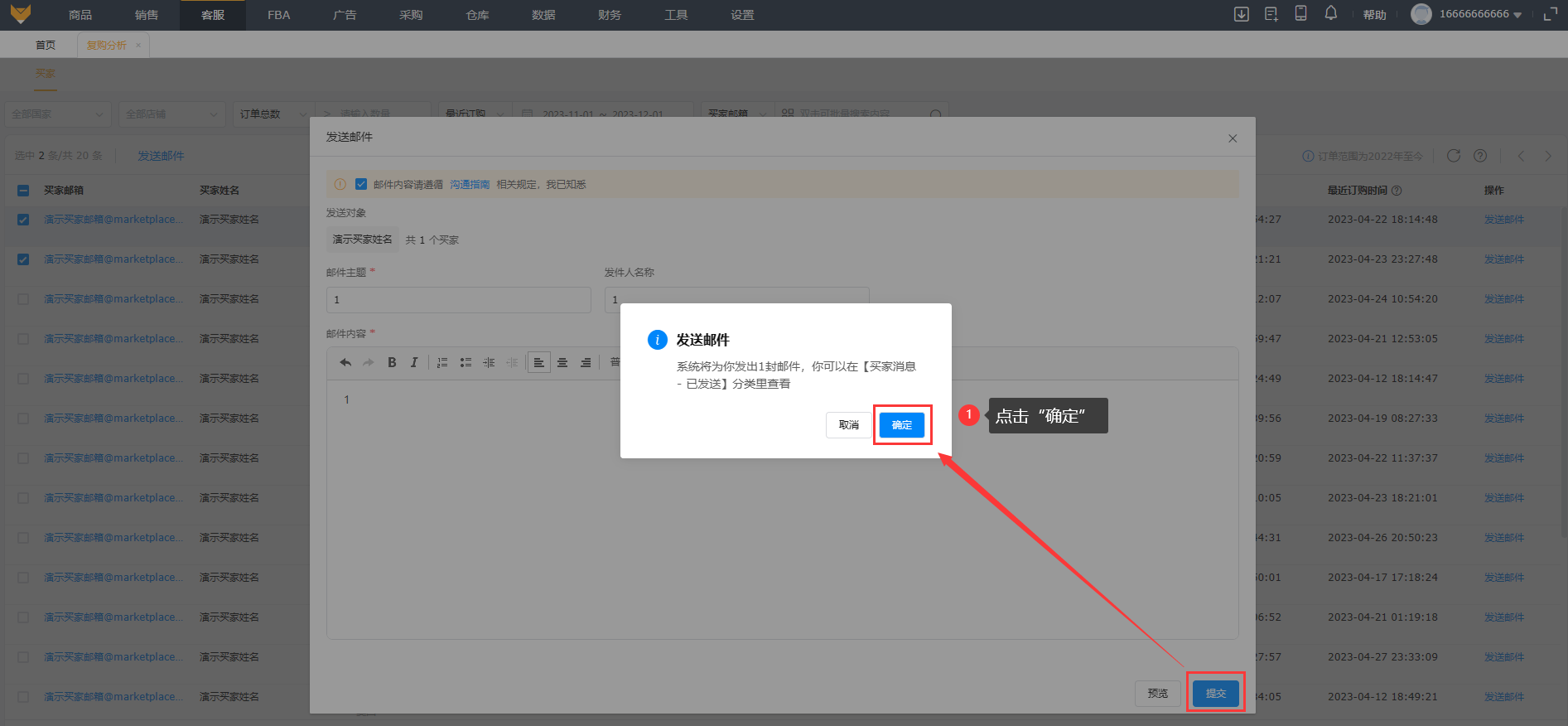Open the 买家邮箱 search type dropdown
Viewport: 1568px width, 726px height.
click(x=737, y=114)
